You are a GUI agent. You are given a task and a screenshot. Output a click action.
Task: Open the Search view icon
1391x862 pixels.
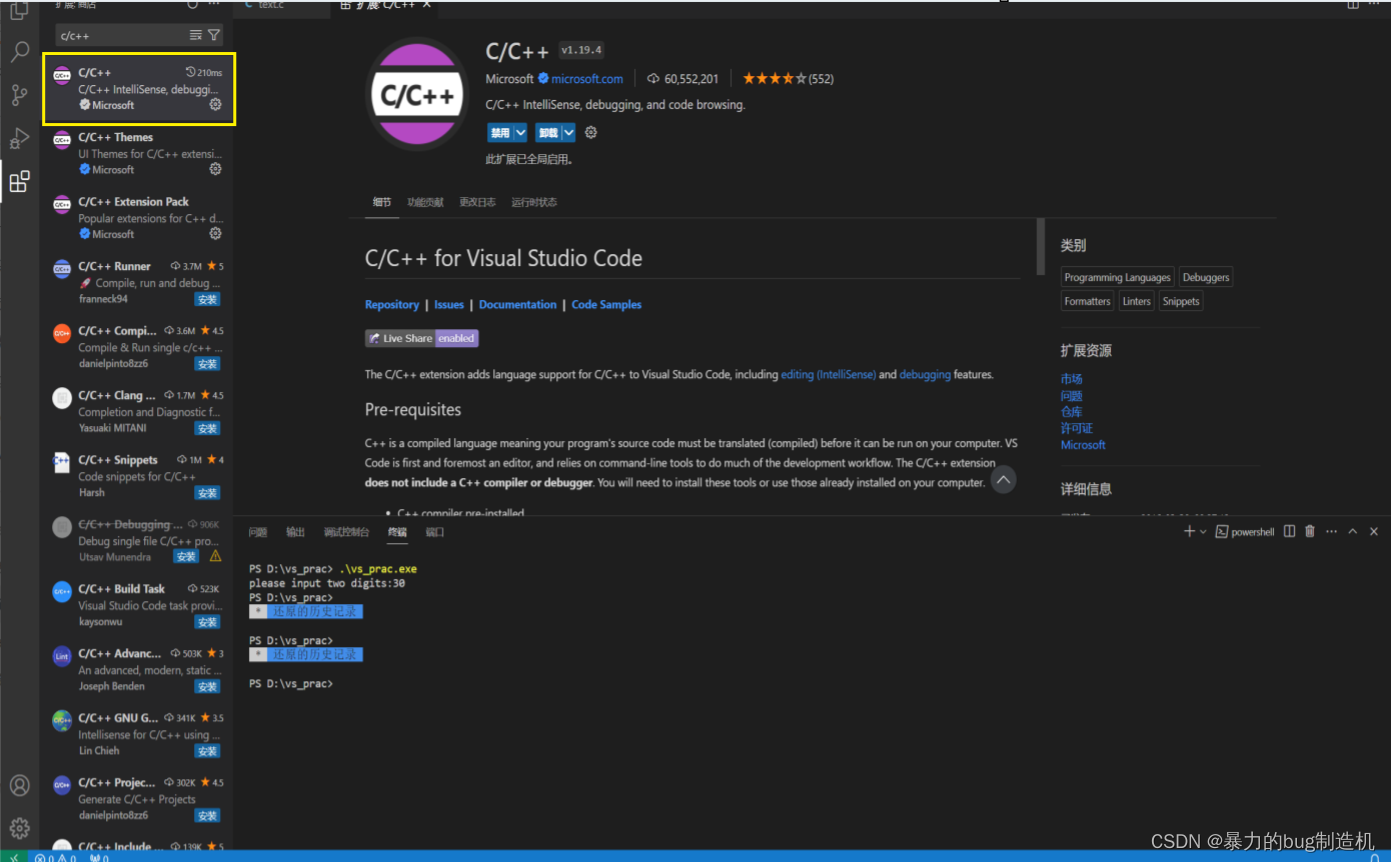point(20,52)
